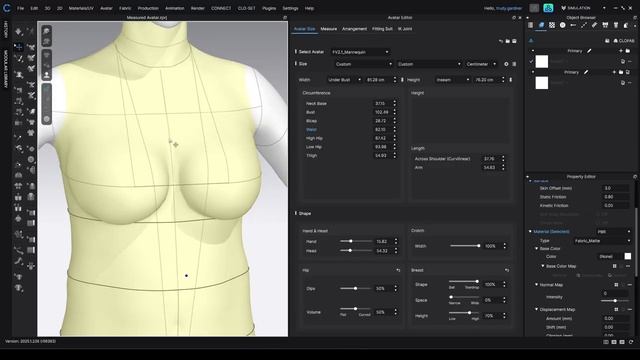Click the Bust circumference value field
Image resolution: width=640 pixels, height=360 pixels.
point(382,112)
